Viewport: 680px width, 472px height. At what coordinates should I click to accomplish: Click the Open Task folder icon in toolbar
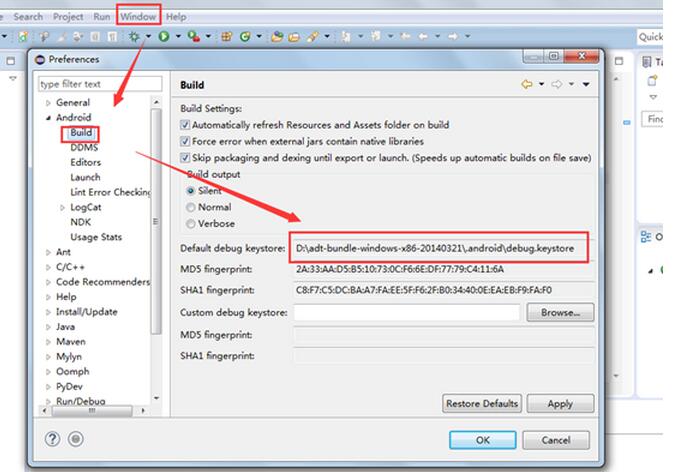tap(294, 37)
